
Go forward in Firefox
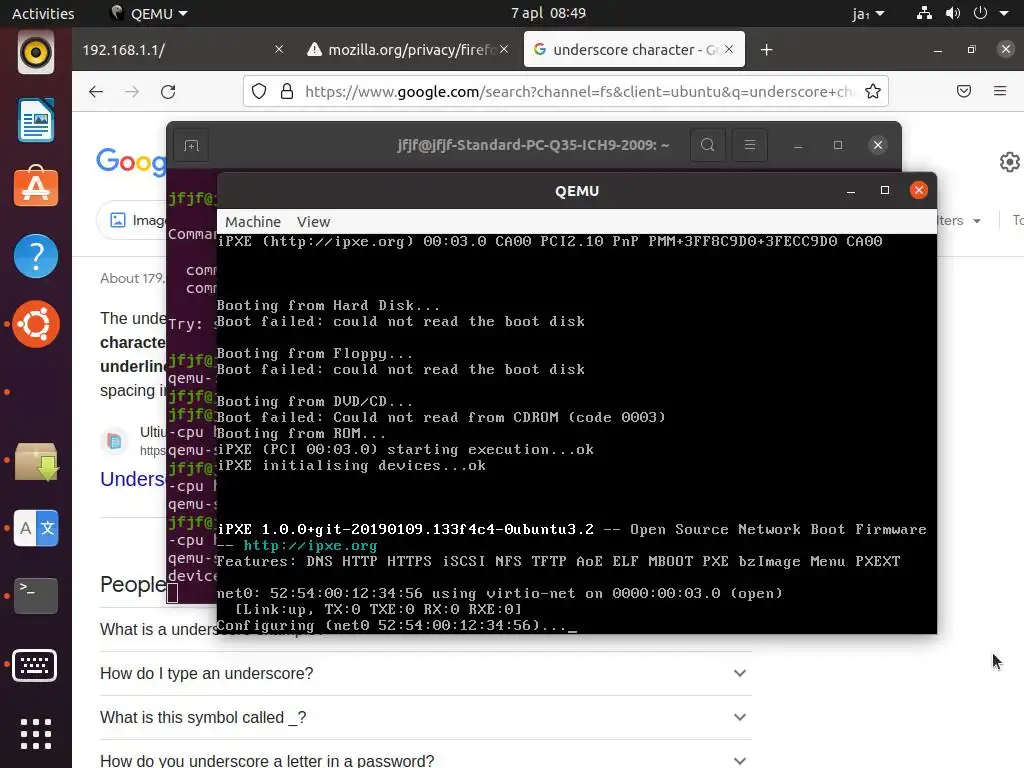[132, 91]
